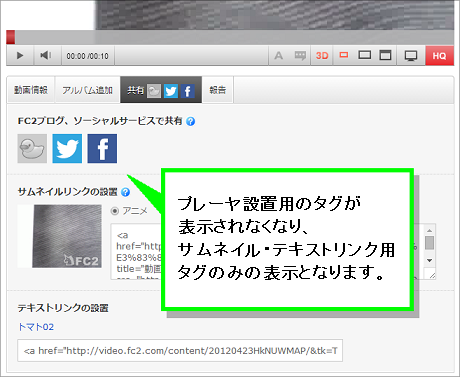Select the medium player size icon
Viewport: 460px width, 377px height.
tap(364, 55)
